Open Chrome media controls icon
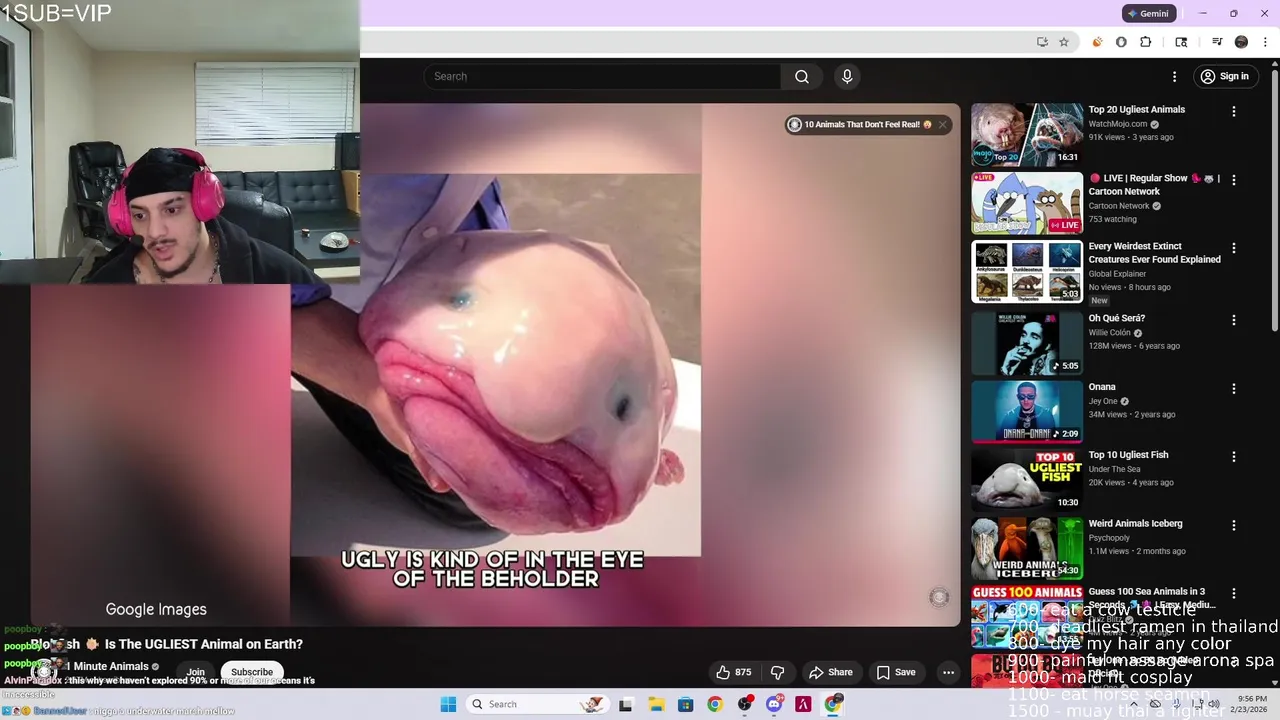The image size is (1280, 720). [1217, 42]
